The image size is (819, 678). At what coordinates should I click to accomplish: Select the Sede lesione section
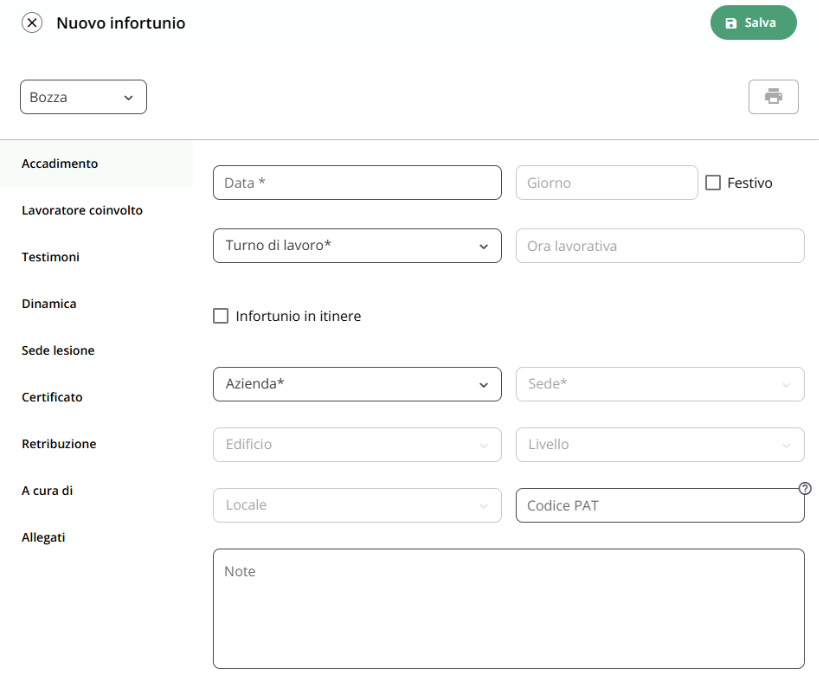58,350
